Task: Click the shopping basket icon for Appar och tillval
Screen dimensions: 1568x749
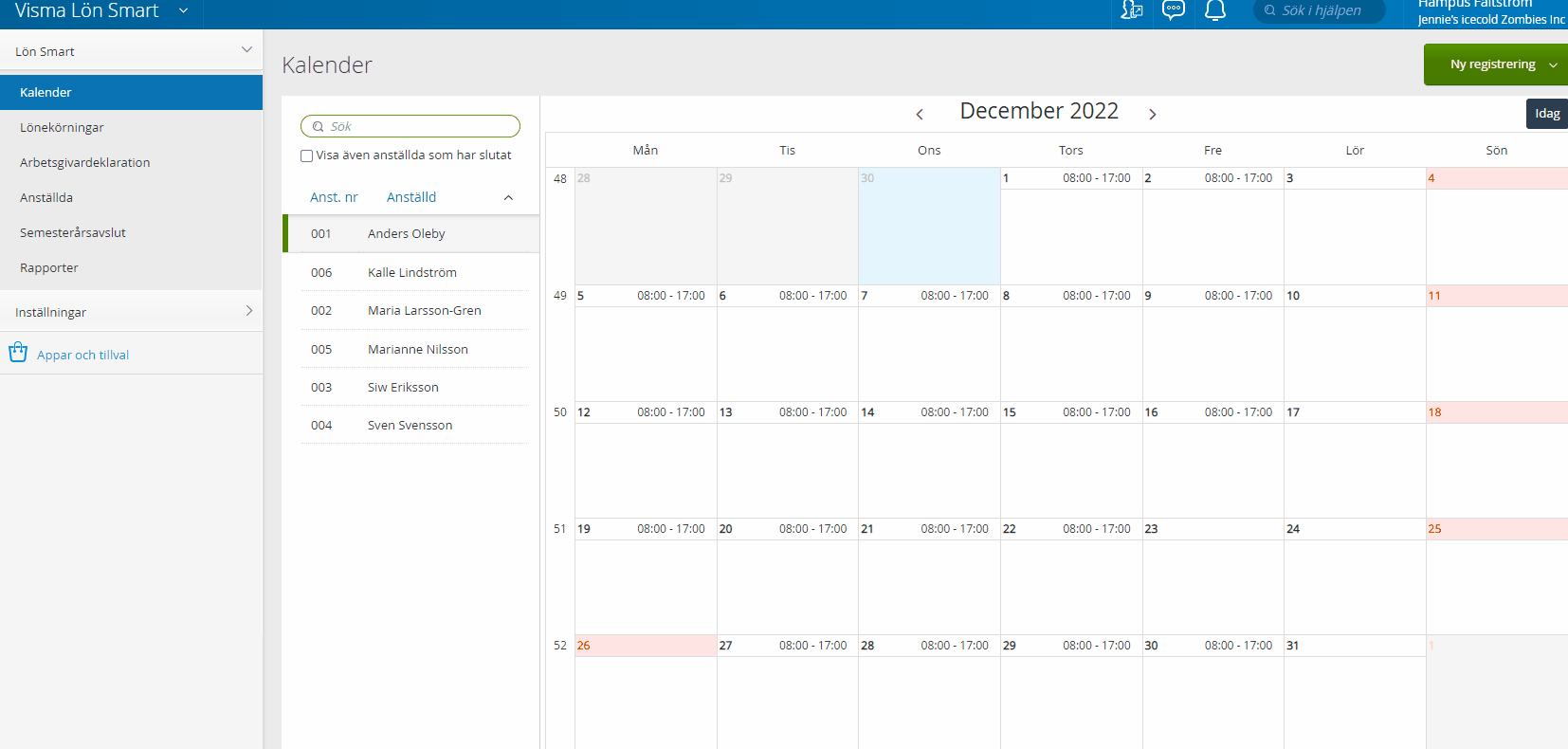Action: click(x=18, y=353)
